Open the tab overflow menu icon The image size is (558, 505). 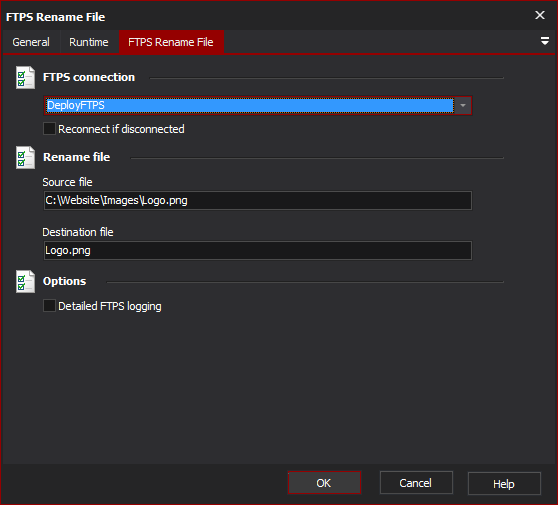pyautogui.click(x=544, y=41)
